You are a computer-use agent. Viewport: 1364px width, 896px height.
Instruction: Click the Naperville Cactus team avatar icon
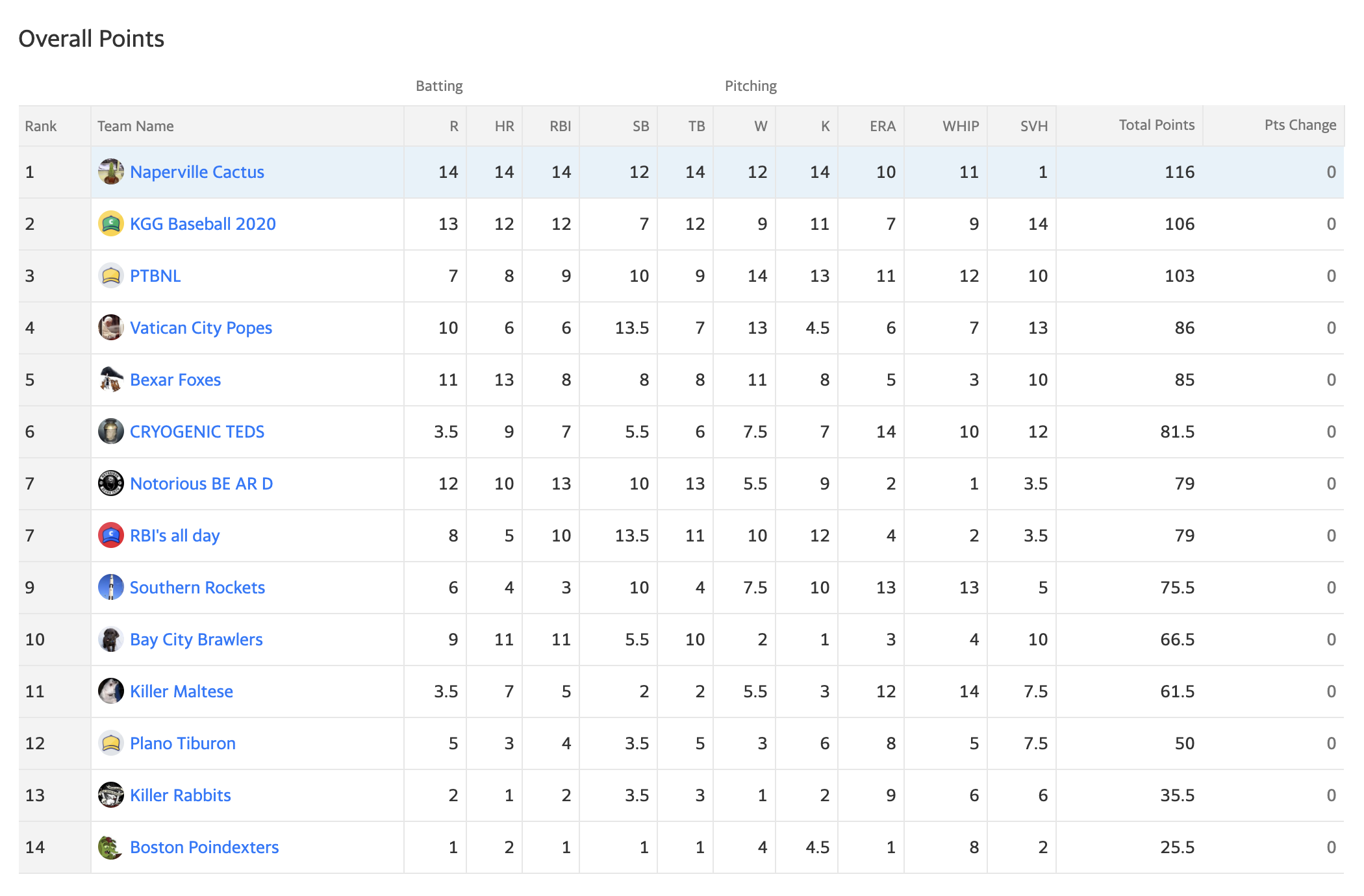[x=111, y=172]
